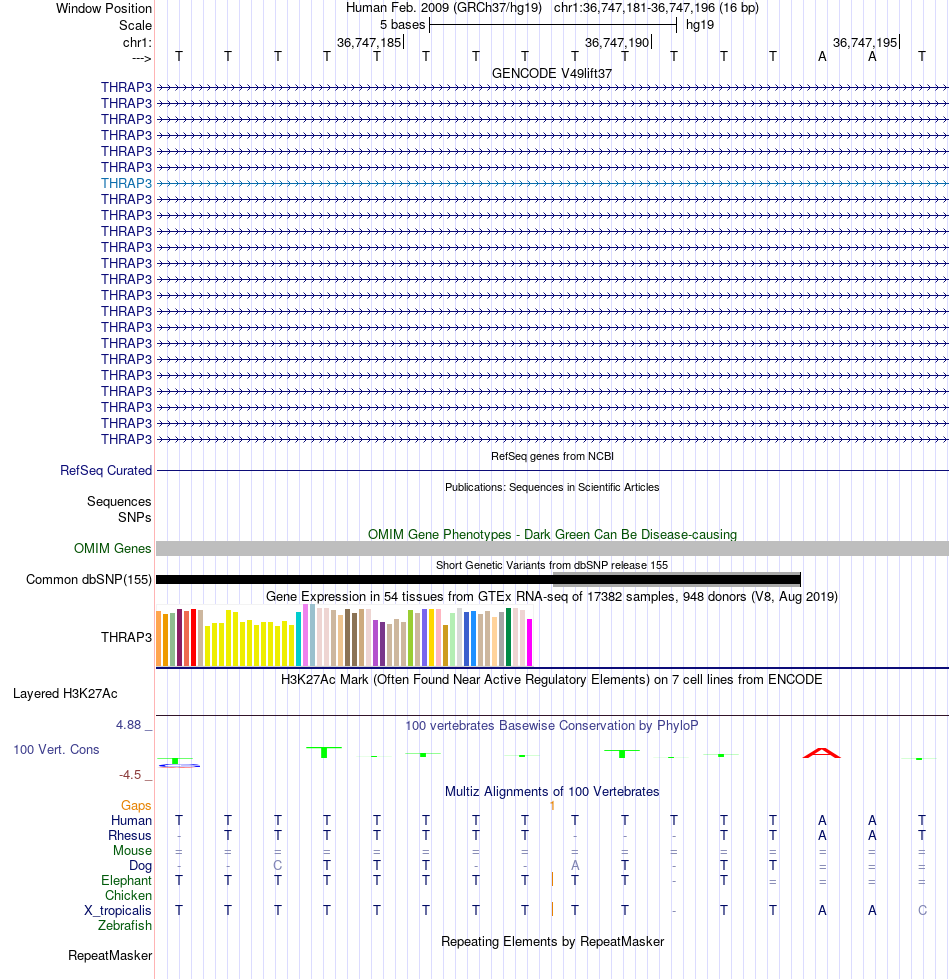Click 'Publications: Sequences in Scientific Articles' title
The height and width of the screenshot is (979, 950).
click(x=552, y=487)
